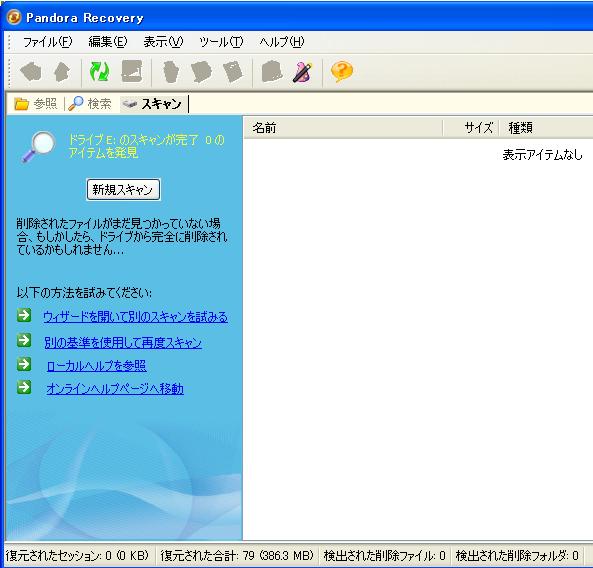
Task: Click the Up/Home arrow toolbar icon
Action: coord(62,71)
